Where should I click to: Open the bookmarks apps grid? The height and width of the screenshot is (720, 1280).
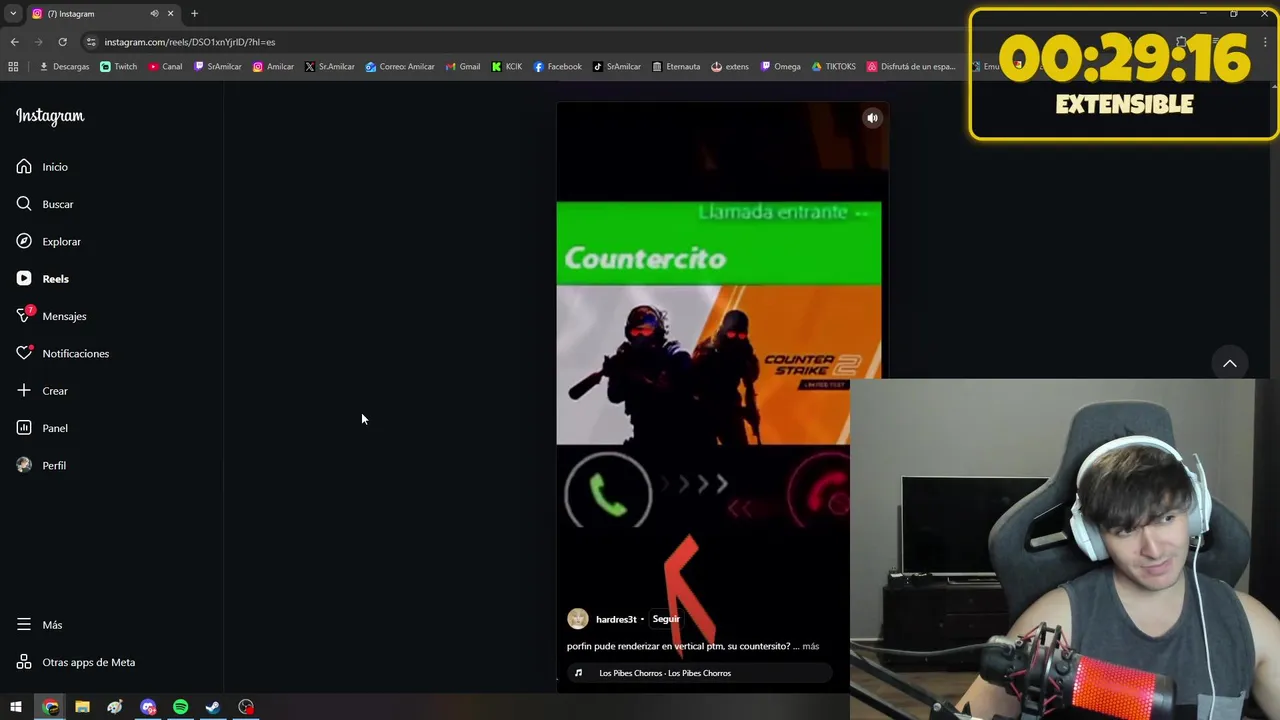click(x=13, y=67)
